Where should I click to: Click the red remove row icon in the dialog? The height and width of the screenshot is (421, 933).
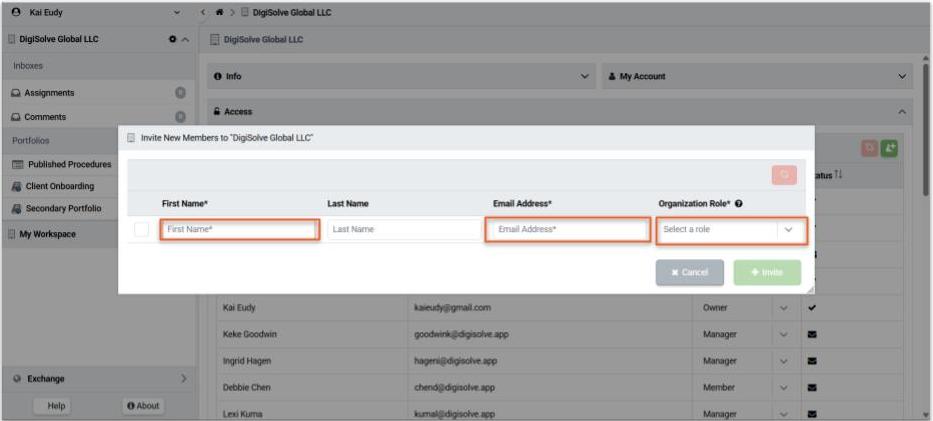(x=784, y=175)
